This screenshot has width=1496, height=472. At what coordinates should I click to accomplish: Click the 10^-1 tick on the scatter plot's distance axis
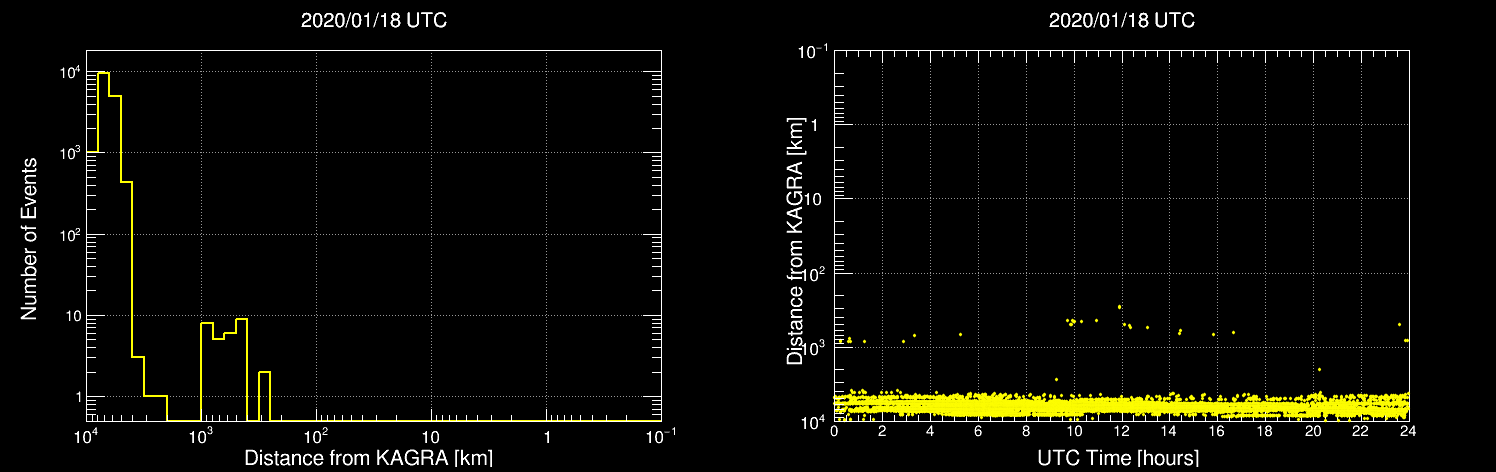[x=813, y=49]
